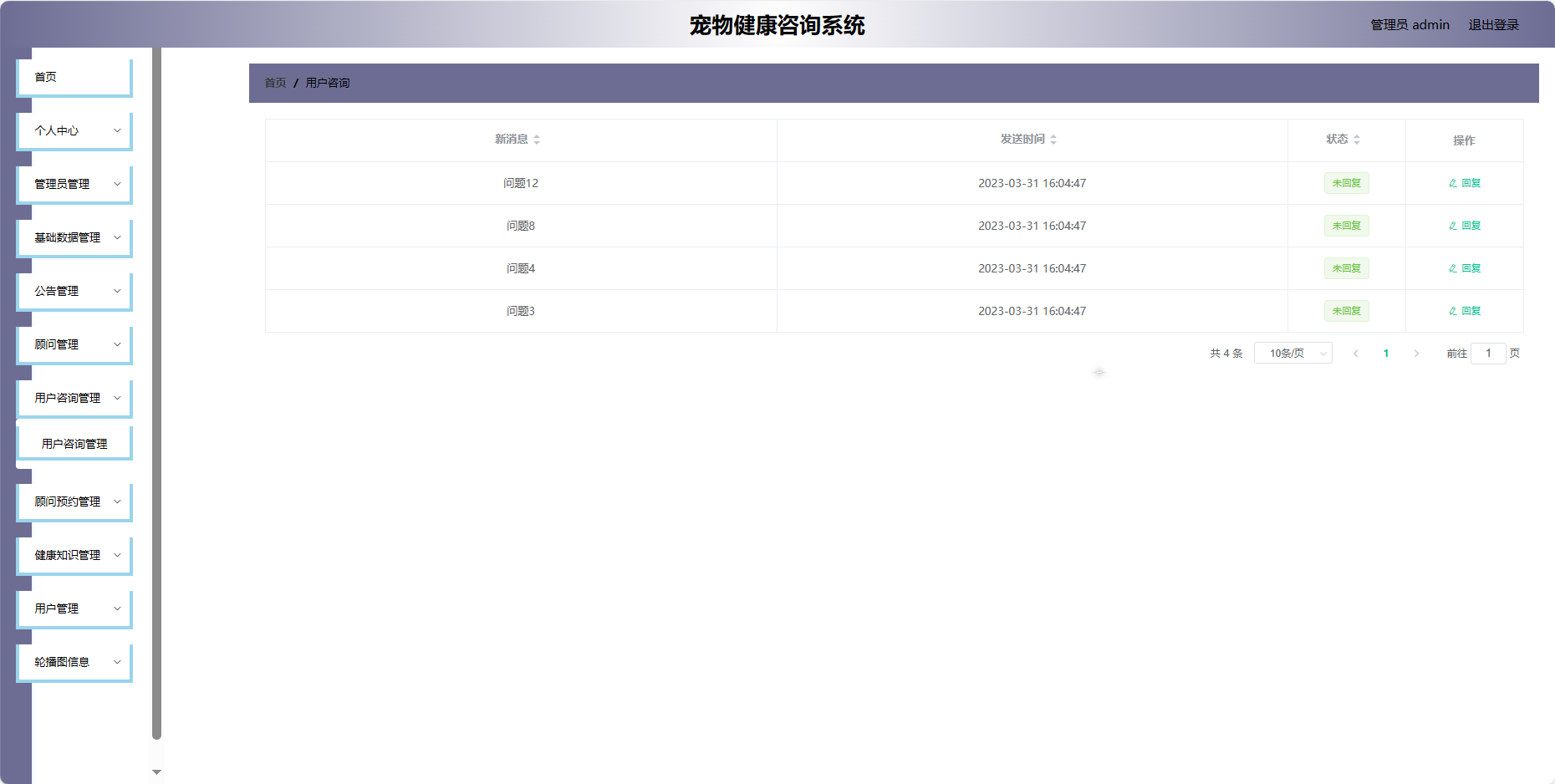
Task: Open the 10条/页 page size dropdown
Action: pyautogui.click(x=1293, y=354)
